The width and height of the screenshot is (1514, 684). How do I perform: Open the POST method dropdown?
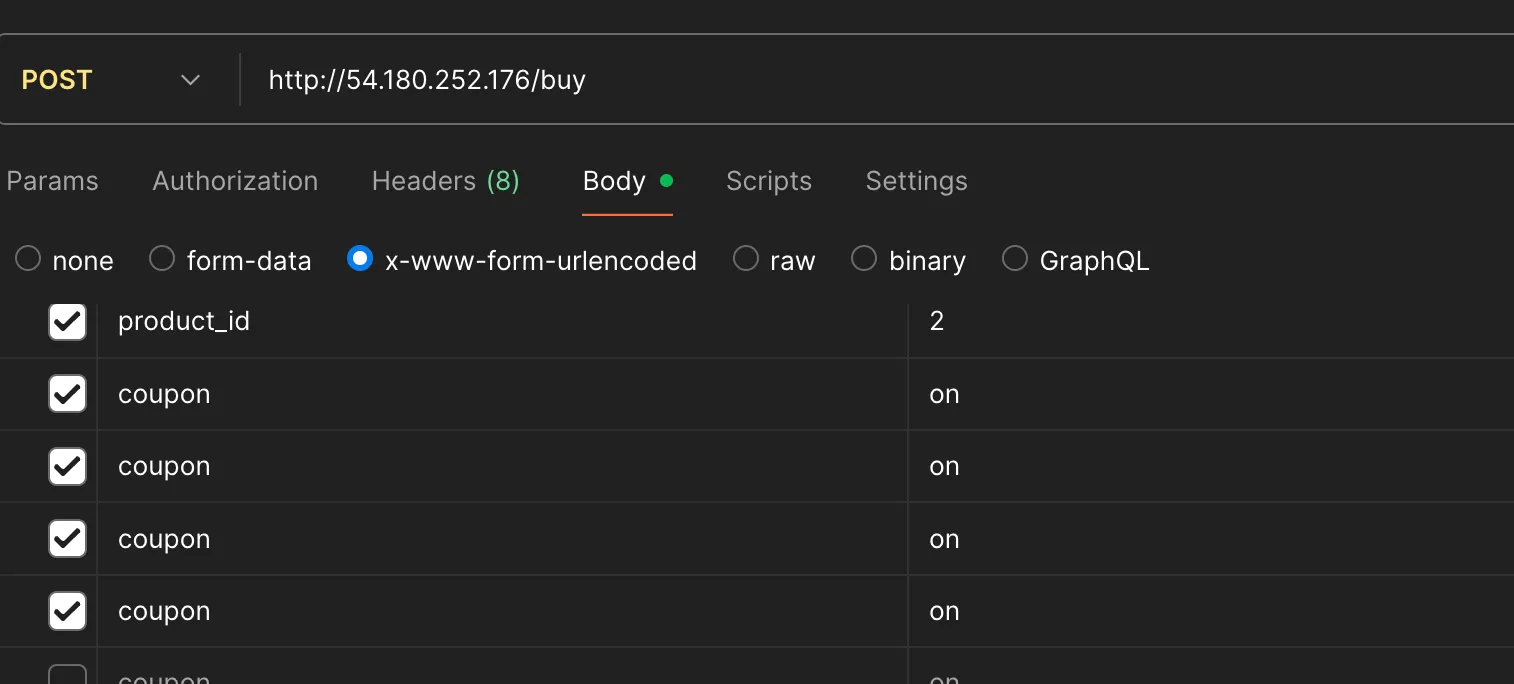(x=110, y=80)
